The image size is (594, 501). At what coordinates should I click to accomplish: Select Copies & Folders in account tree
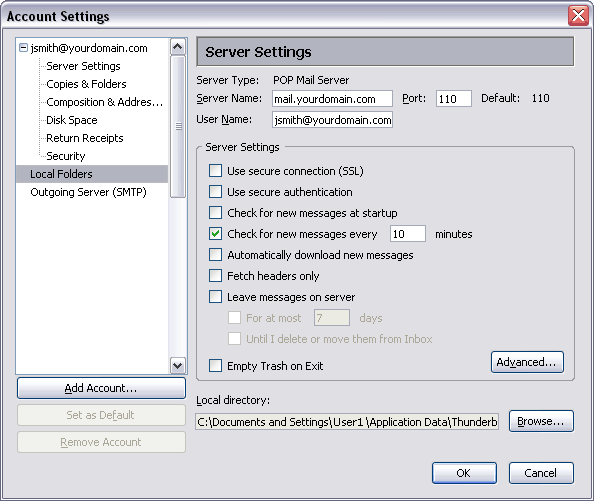click(x=86, y=84)
